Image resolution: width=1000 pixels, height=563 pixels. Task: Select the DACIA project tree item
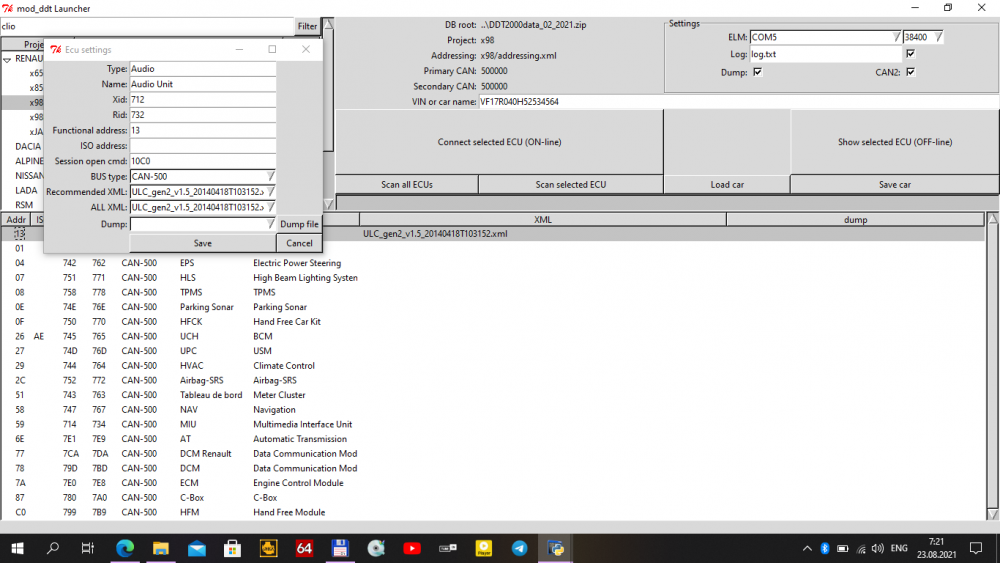[28, 146]
